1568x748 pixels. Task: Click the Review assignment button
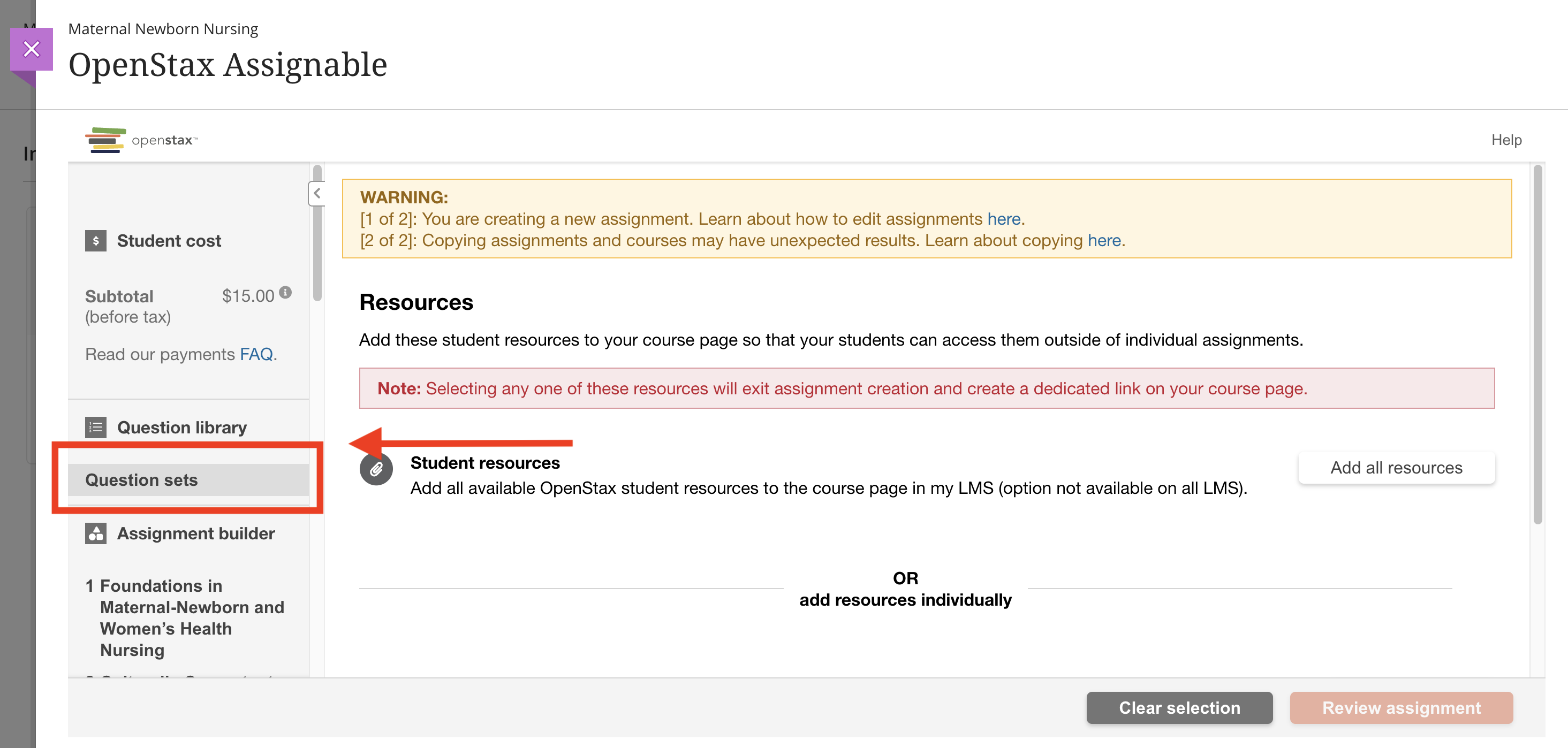[x=1401, y=708]
